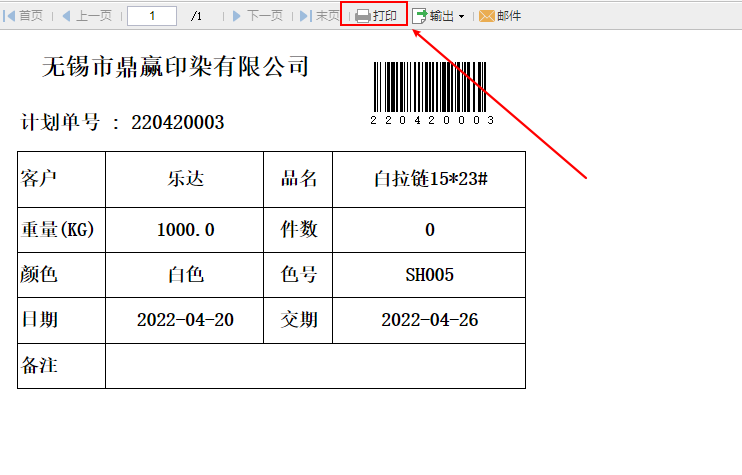Click the 白拉链15*23# cell
742x475 pixels.
(x=429, y=179)
